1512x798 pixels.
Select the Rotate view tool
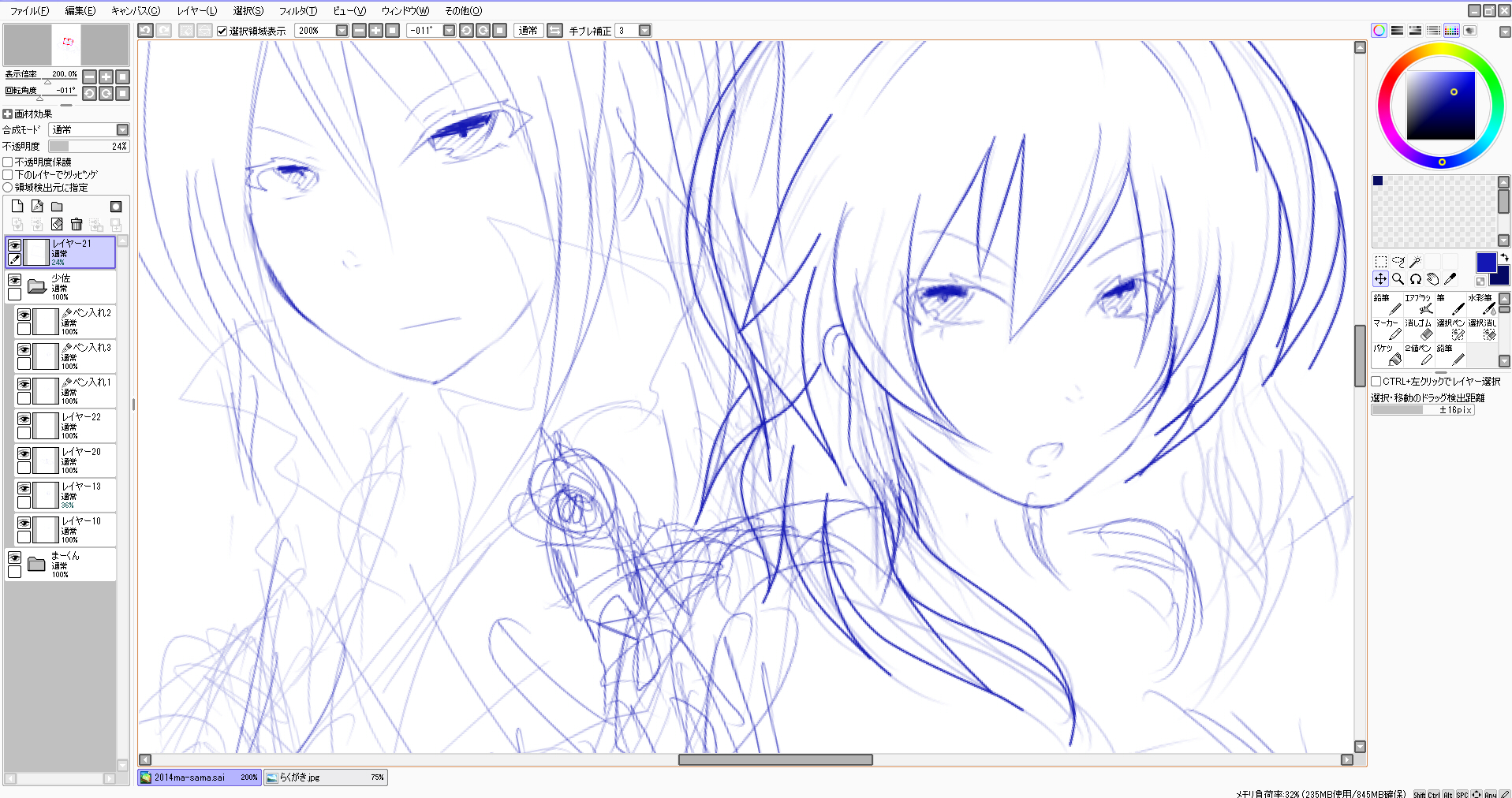(1416, 279)
